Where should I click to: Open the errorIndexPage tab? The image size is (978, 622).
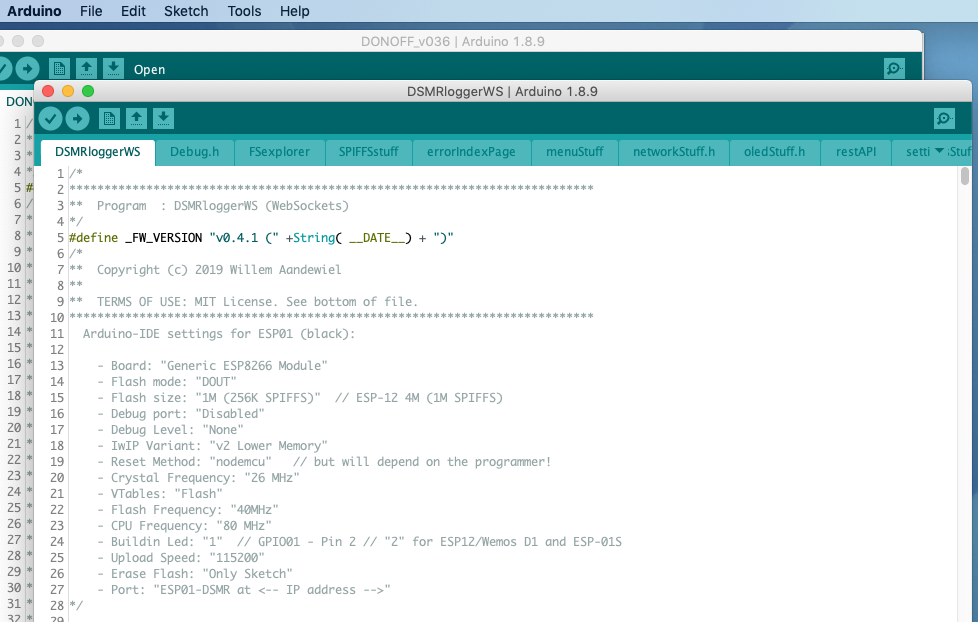click(x=471, y=152)
